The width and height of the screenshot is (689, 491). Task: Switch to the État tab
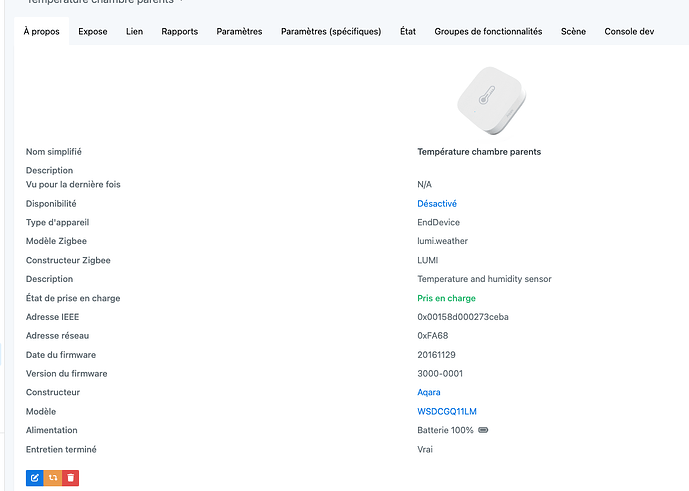click(x=408, y=32)
